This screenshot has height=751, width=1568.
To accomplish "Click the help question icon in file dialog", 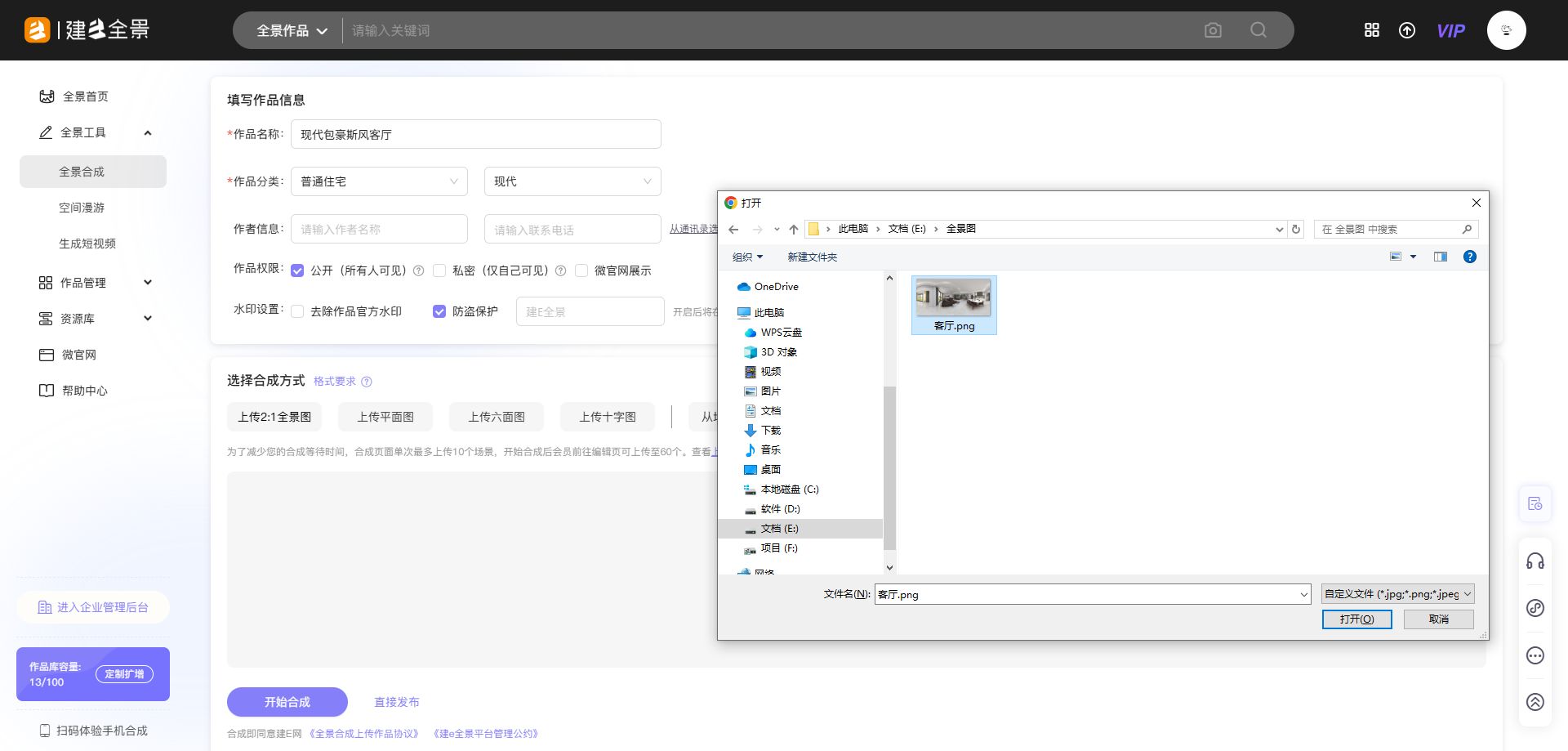I will pos(1469,257).
